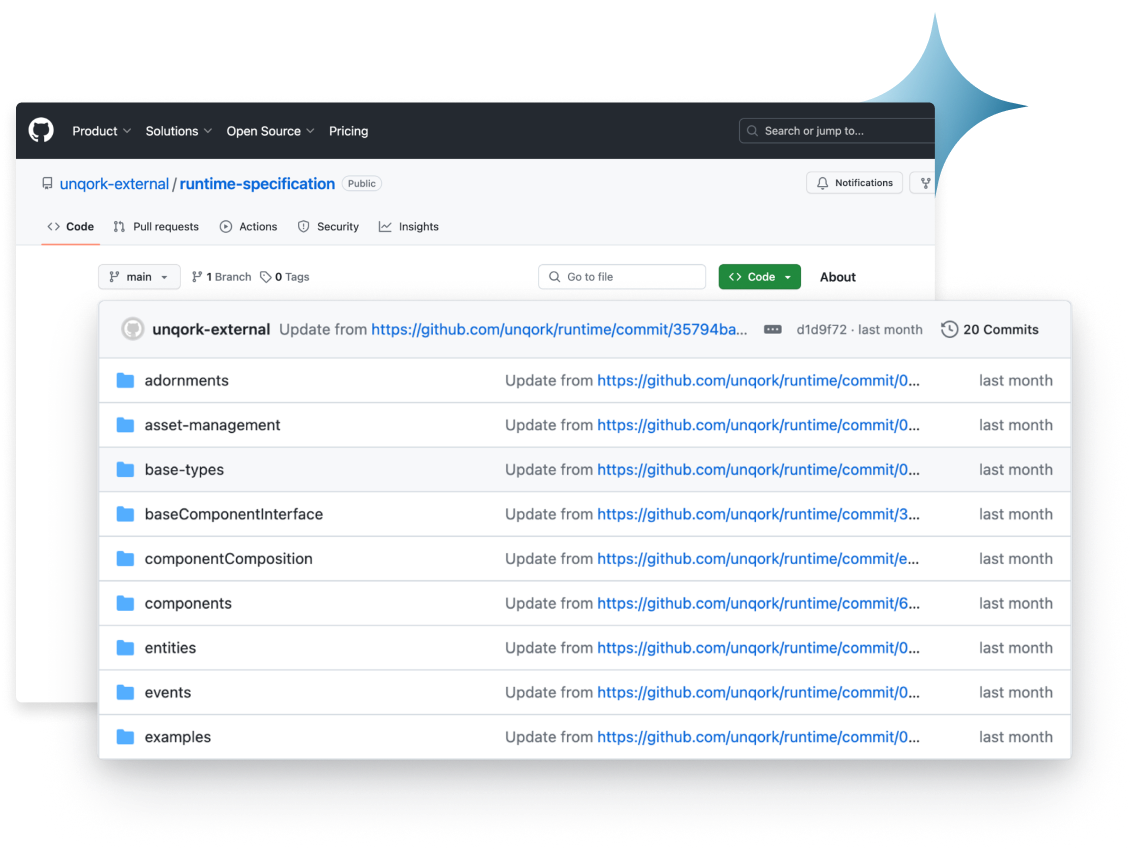Open commit hash d1d9f72
This screenshot has width=1132, height=850.
pyautogui.click(x=822, y=329)
